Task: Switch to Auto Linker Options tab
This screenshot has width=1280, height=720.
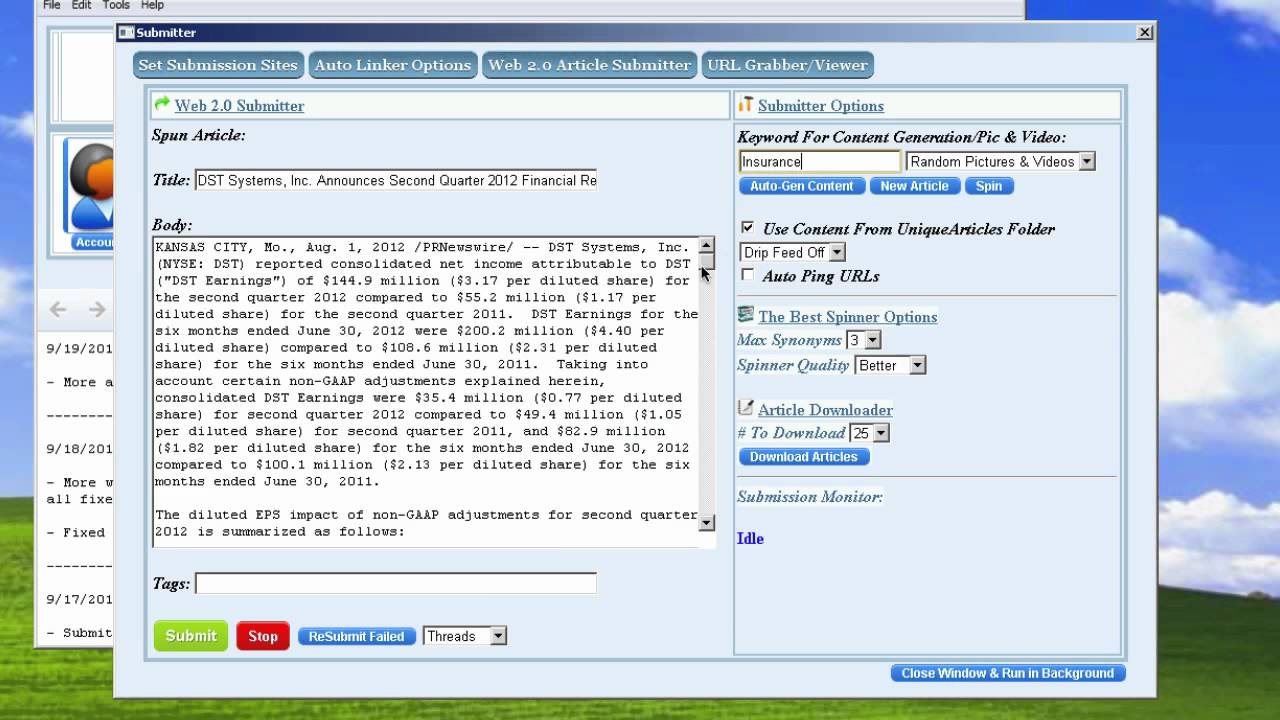Action: (x=393, y=65)
